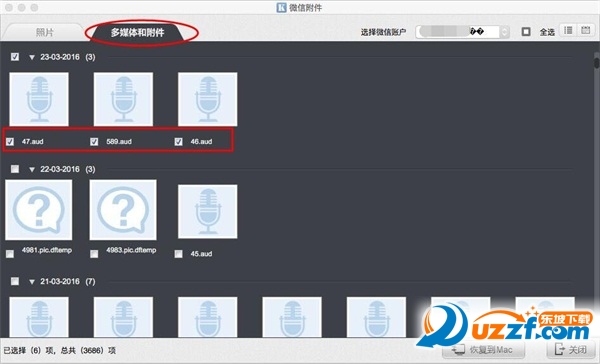
Task: Click the 47.aud file name
Action: (33, 142)
